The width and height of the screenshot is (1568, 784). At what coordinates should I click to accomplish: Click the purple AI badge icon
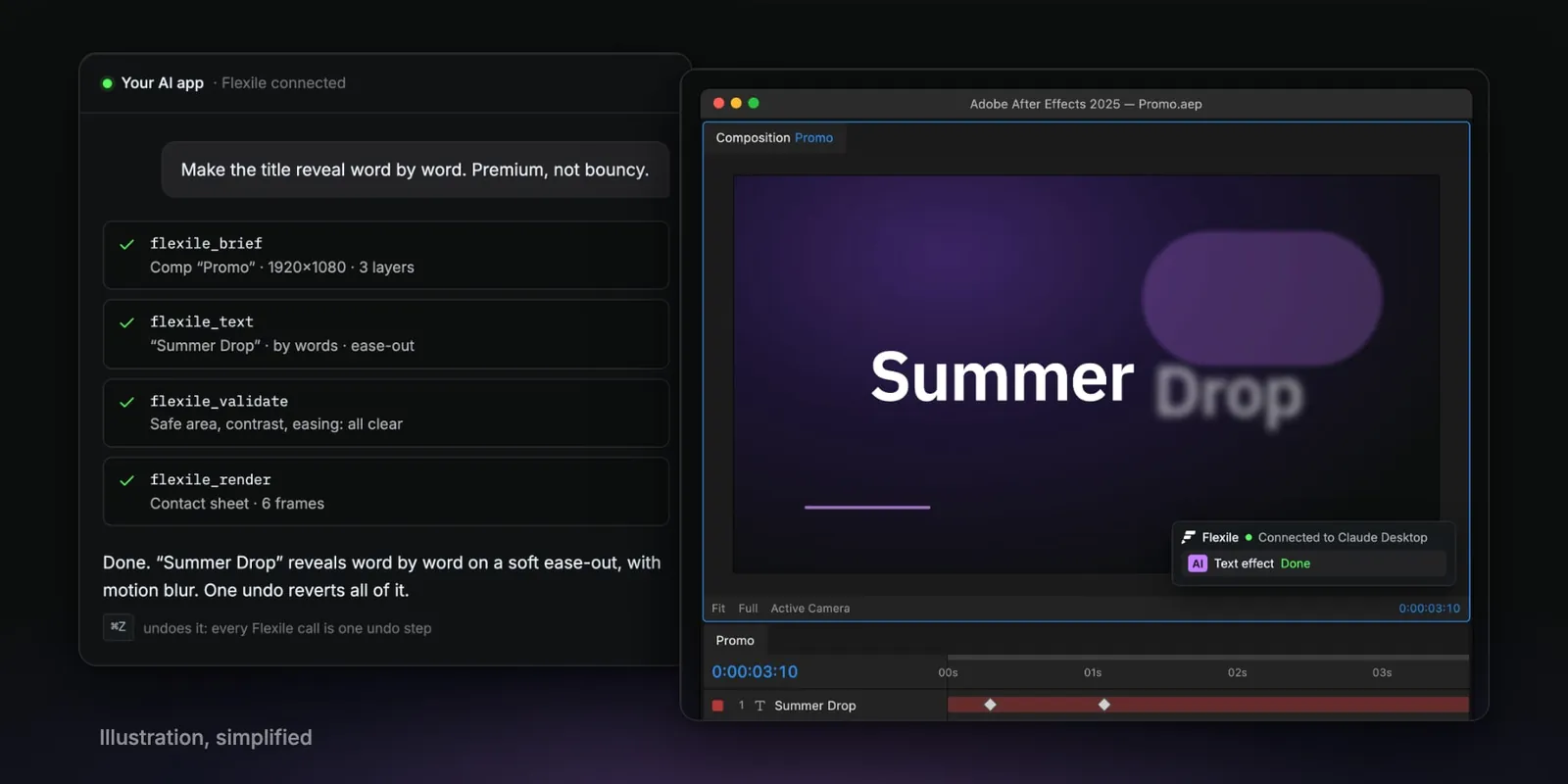(1198, 563)
